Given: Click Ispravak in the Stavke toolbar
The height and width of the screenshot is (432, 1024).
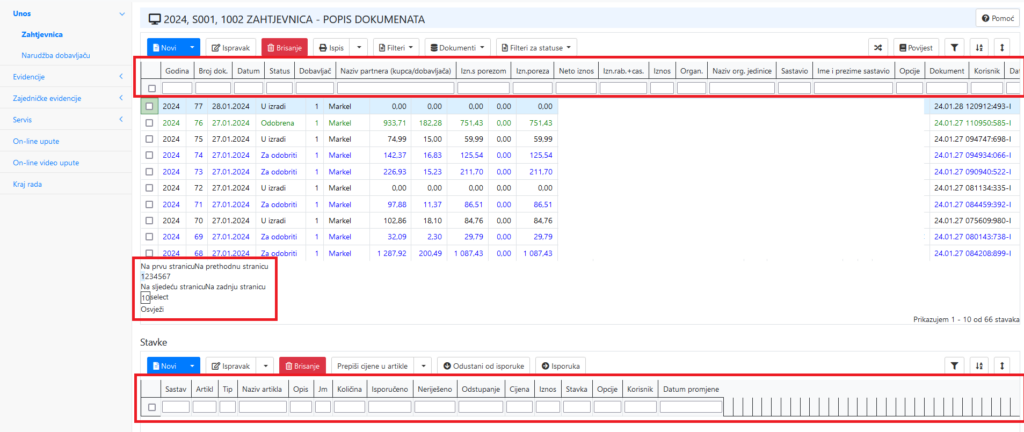Looking at the screenshot, I should pyautogui.click(x=231, y=365).
